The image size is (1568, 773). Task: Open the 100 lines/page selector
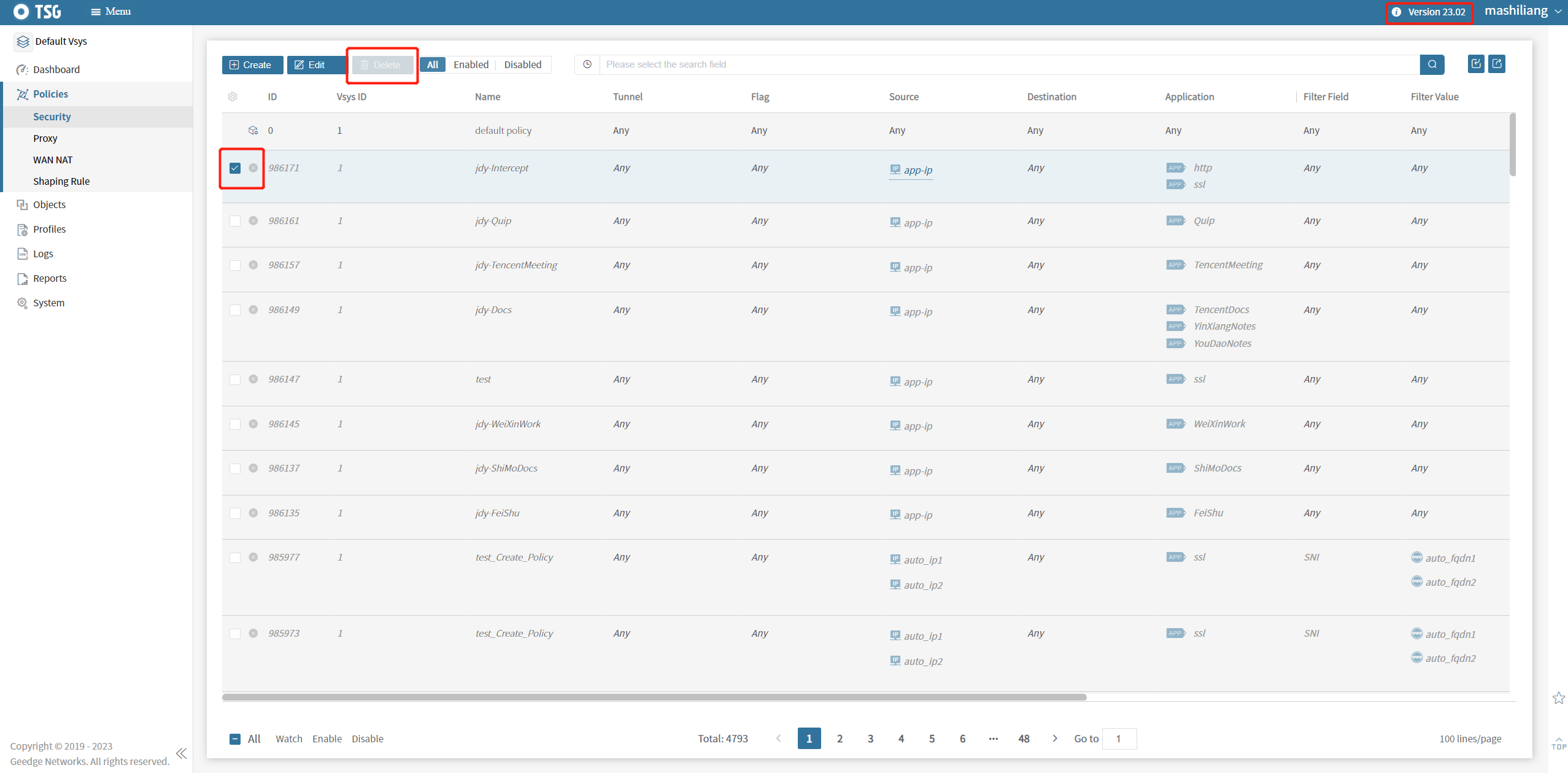coord(1470,739)
